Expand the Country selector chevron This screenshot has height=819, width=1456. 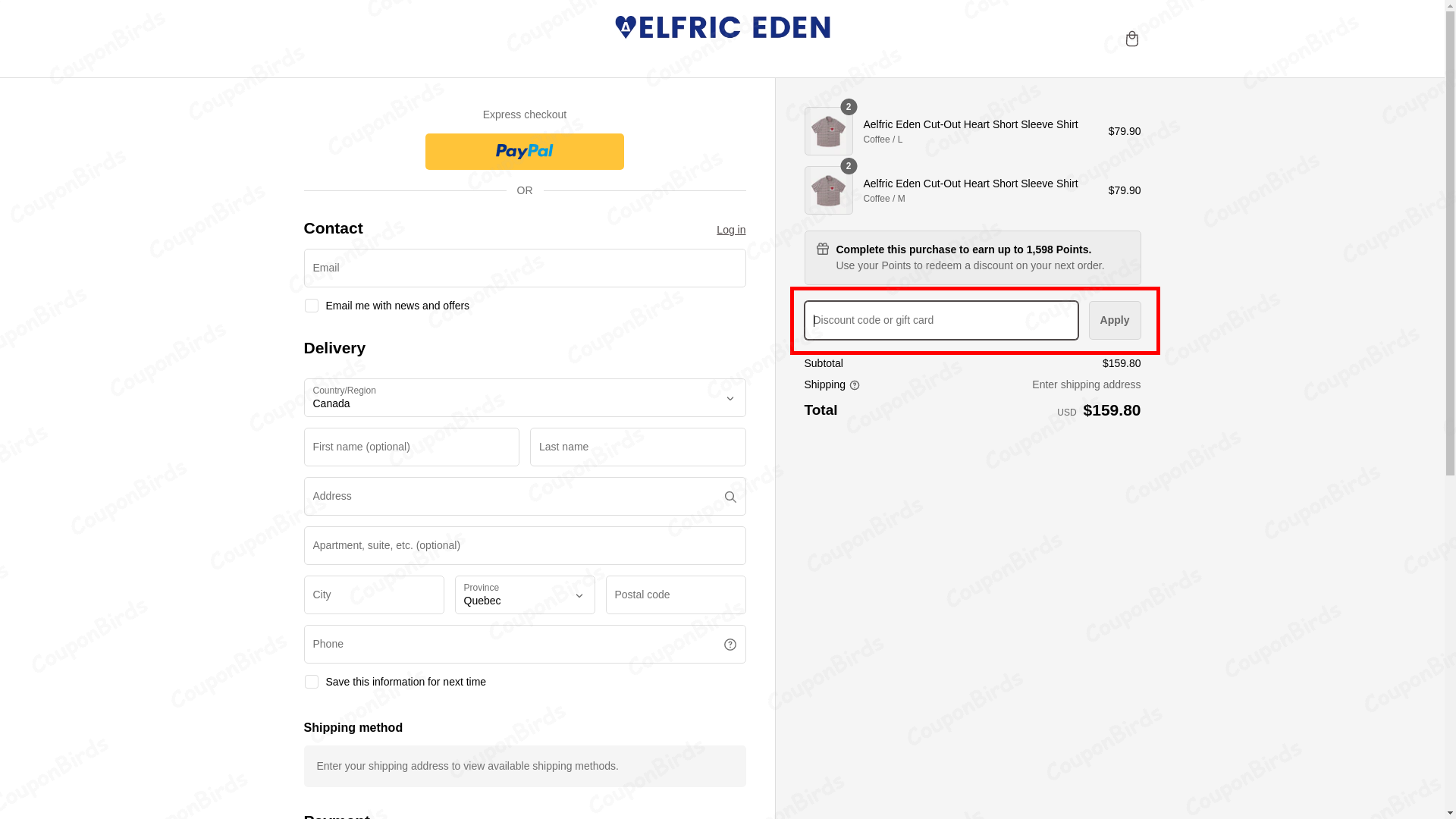pos(730,397)
